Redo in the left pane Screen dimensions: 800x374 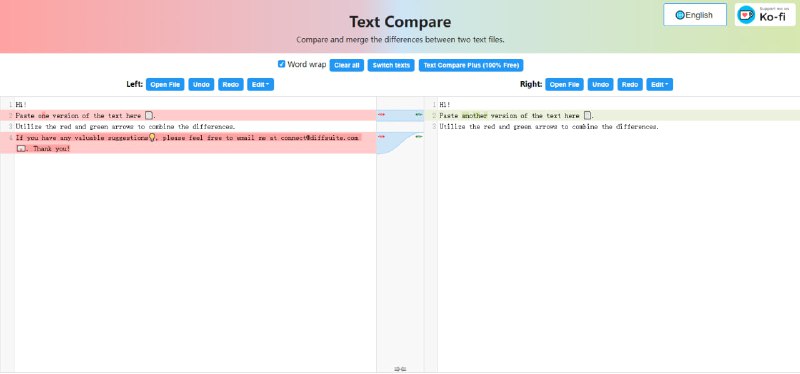[231, 85]
